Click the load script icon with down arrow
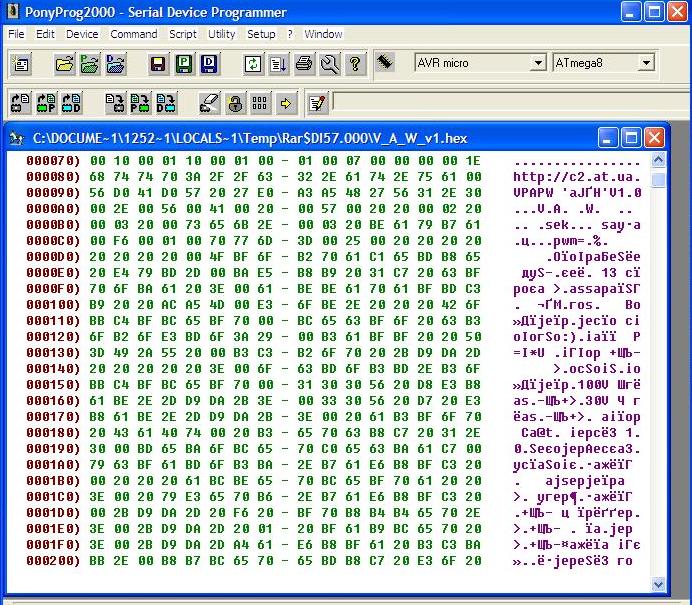Viewport: 692px width, 605px height. tap(278, 64)
